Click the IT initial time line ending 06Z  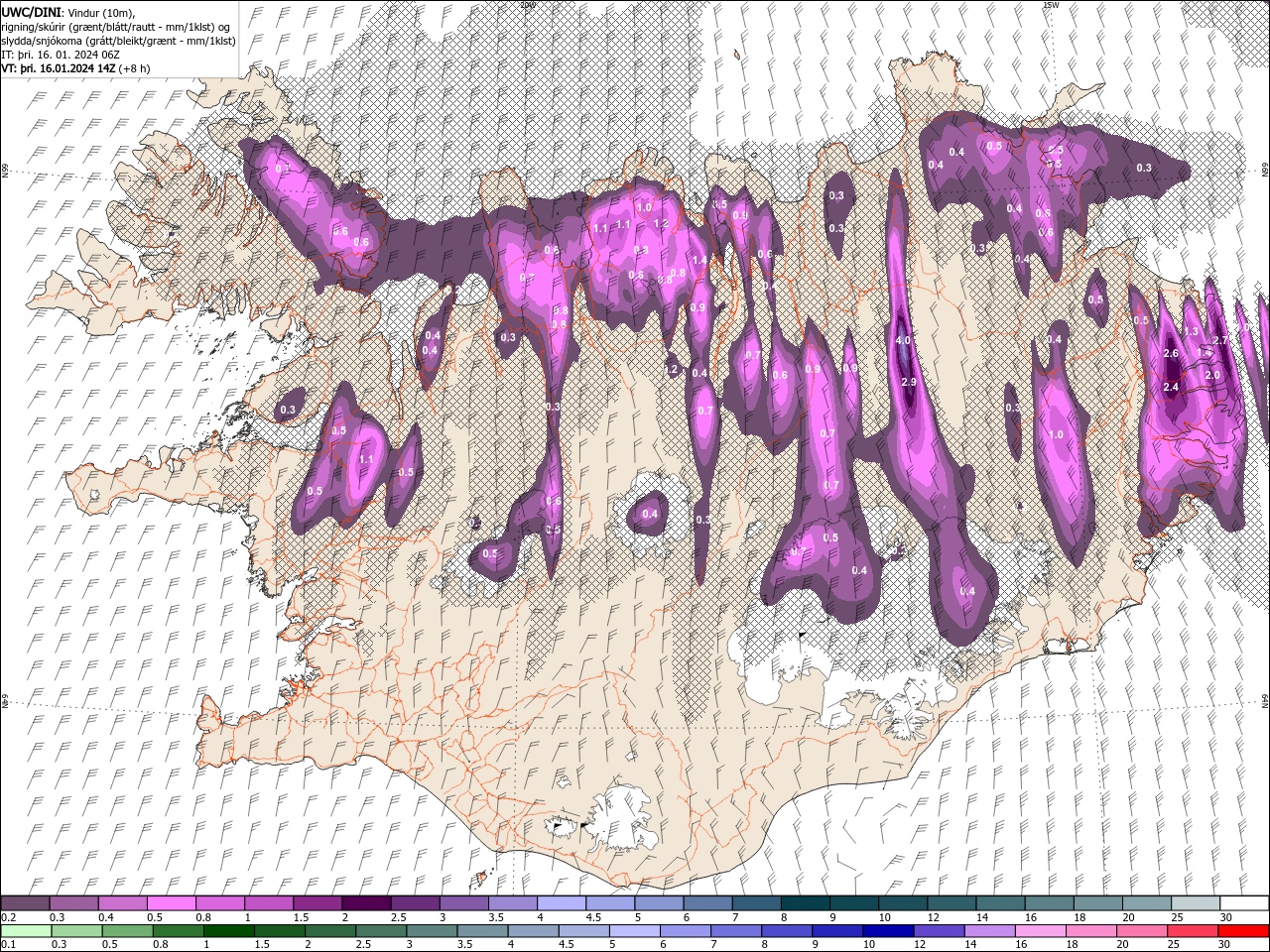(62, 55)
